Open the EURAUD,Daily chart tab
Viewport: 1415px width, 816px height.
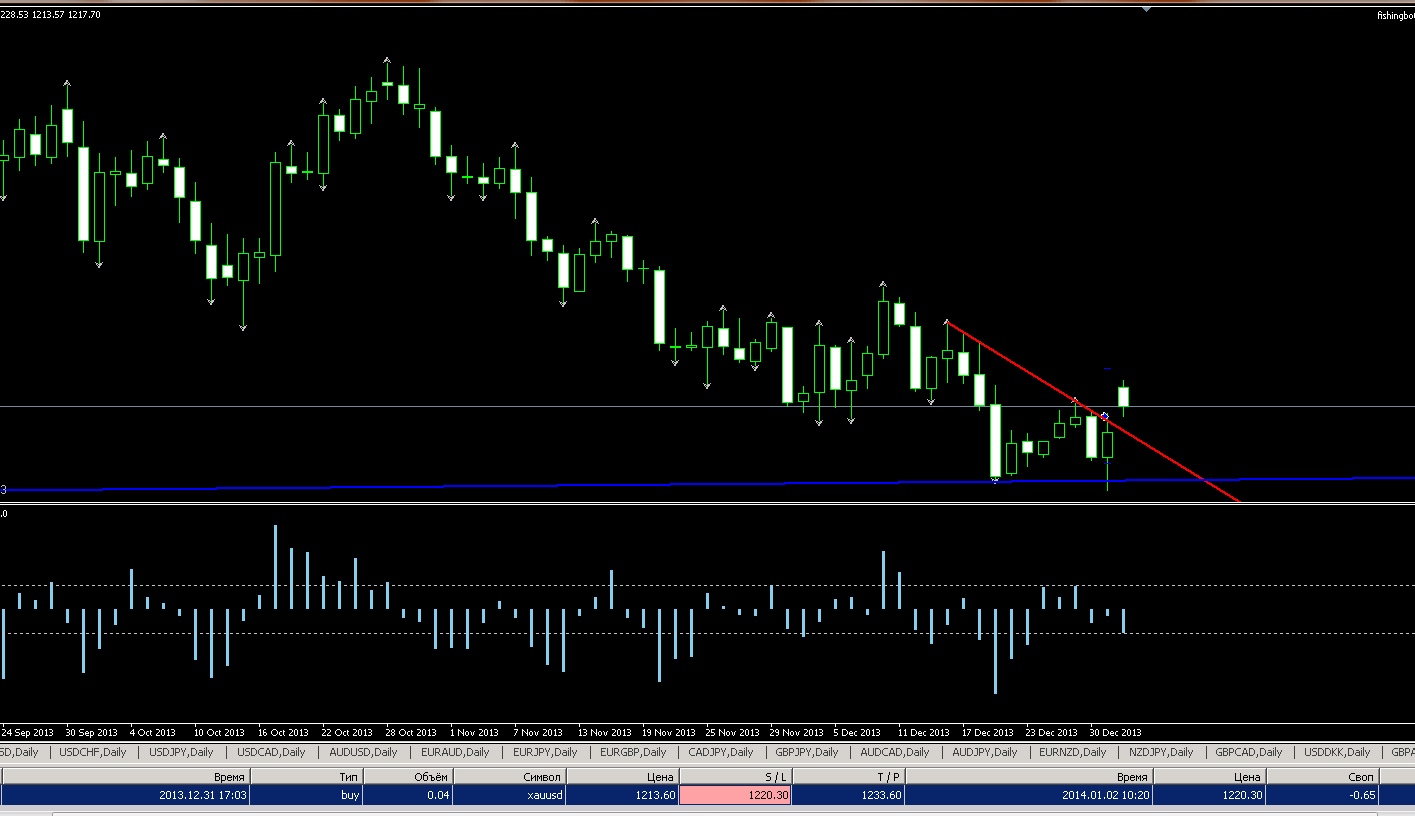(455, 752)
